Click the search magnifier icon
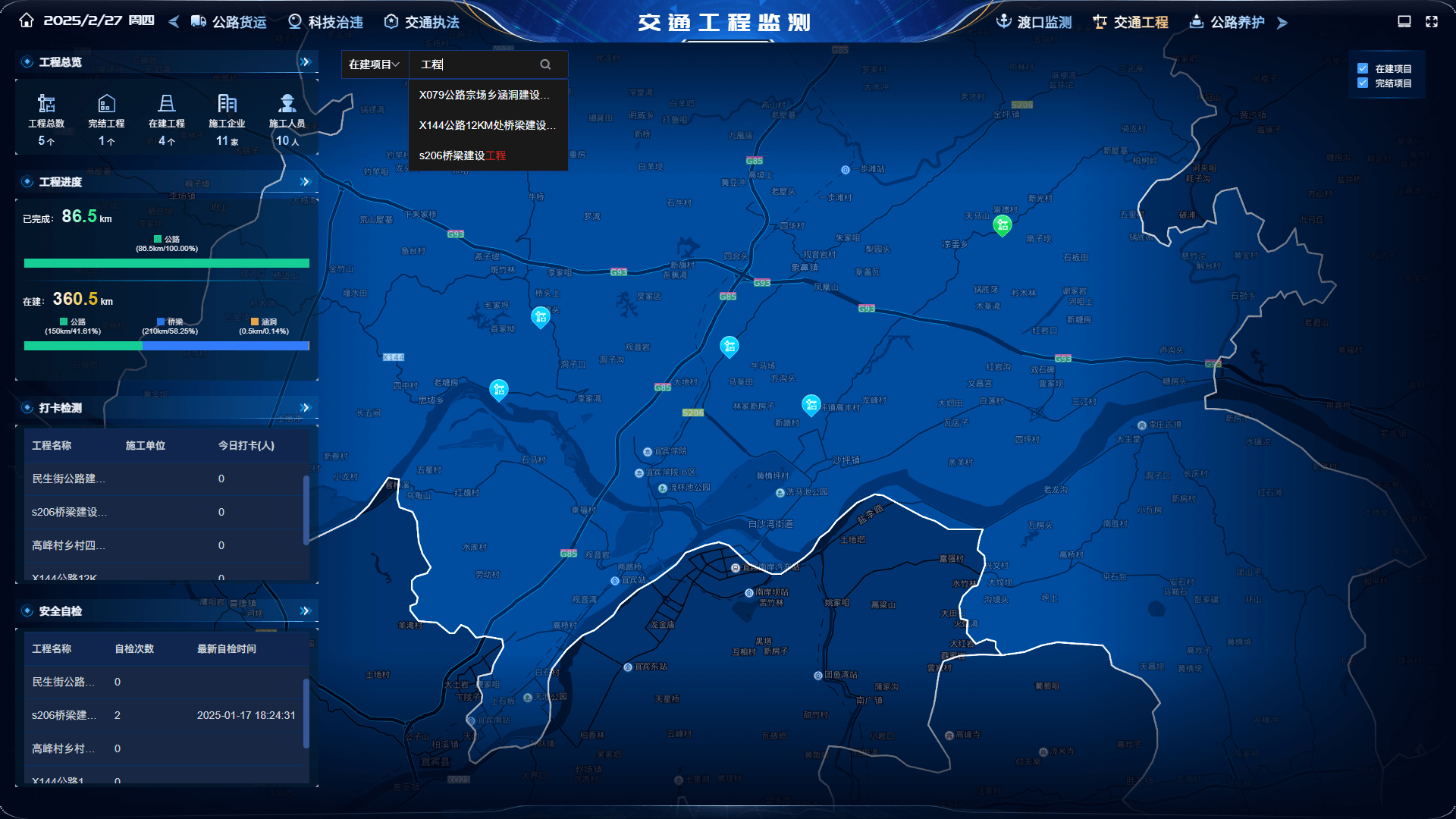The height and width of the screenshot is (819, 1456). tap(545, 64)
